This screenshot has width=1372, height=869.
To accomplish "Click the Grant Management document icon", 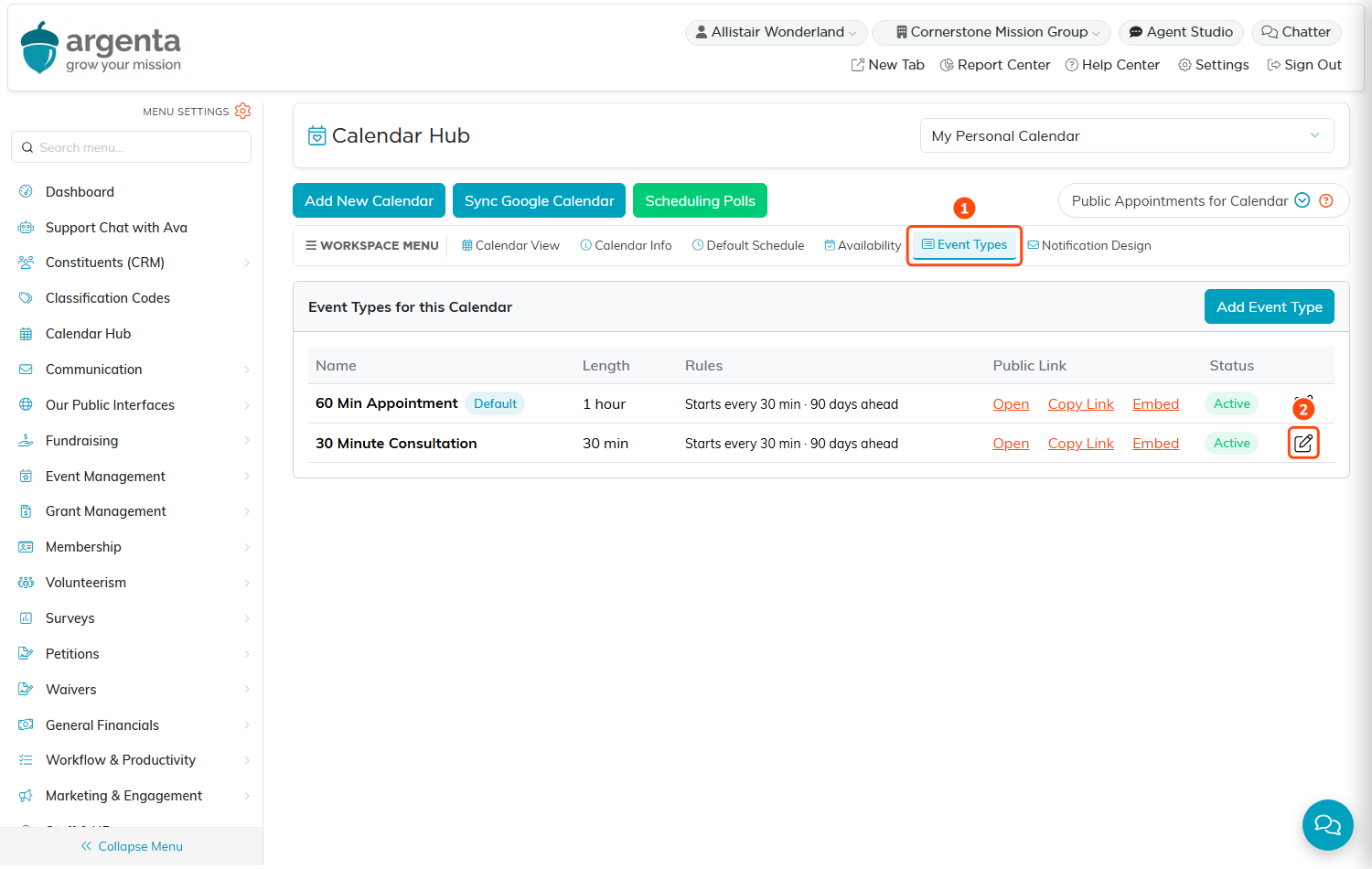I will tap(26, 511).
